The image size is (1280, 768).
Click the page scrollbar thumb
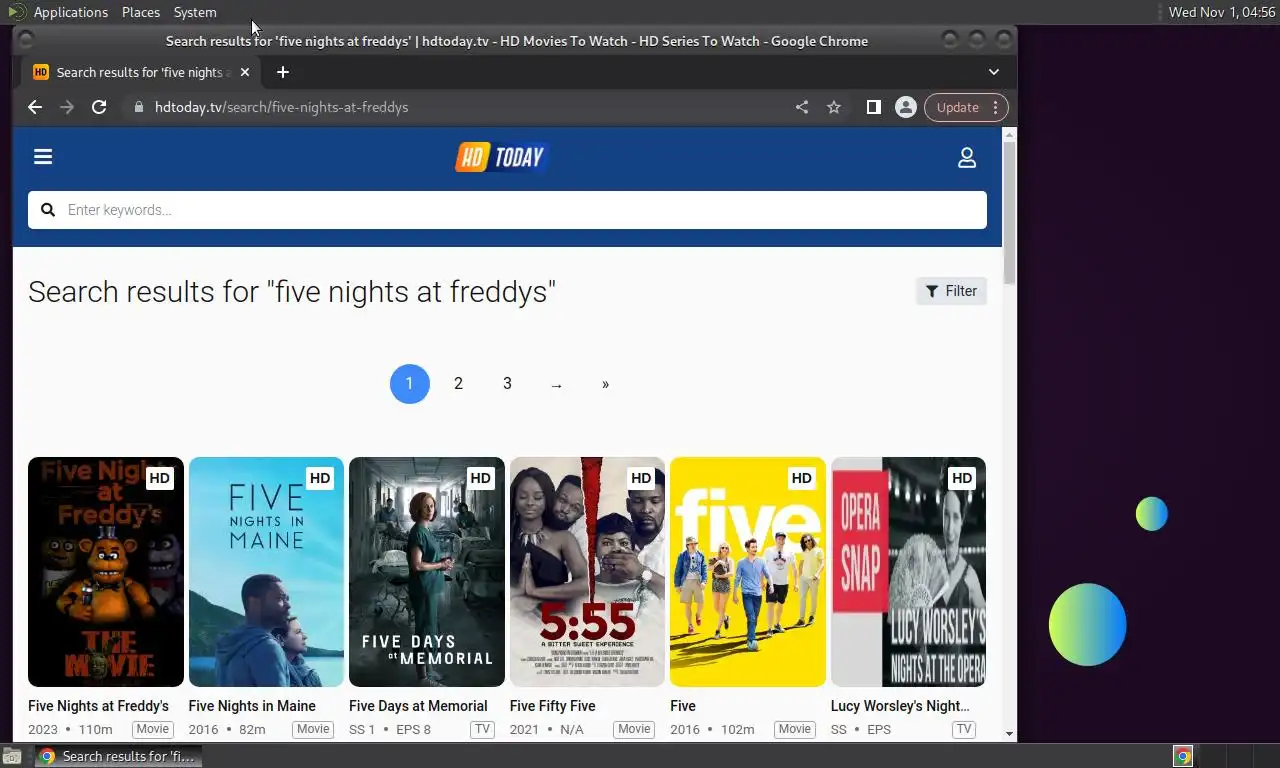click(x=1009, y=212)
